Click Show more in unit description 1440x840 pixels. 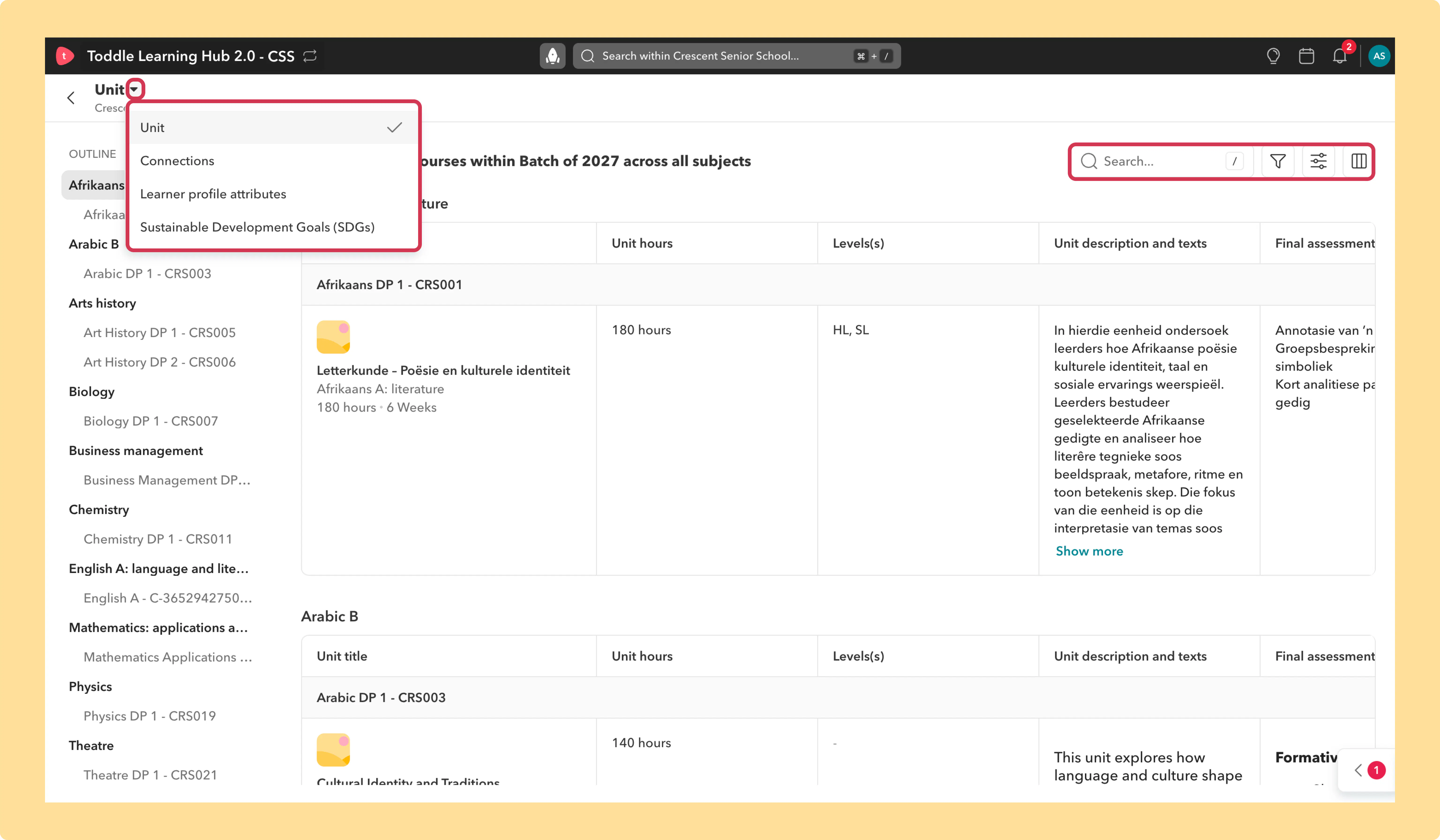click(x=1089, y=551)
